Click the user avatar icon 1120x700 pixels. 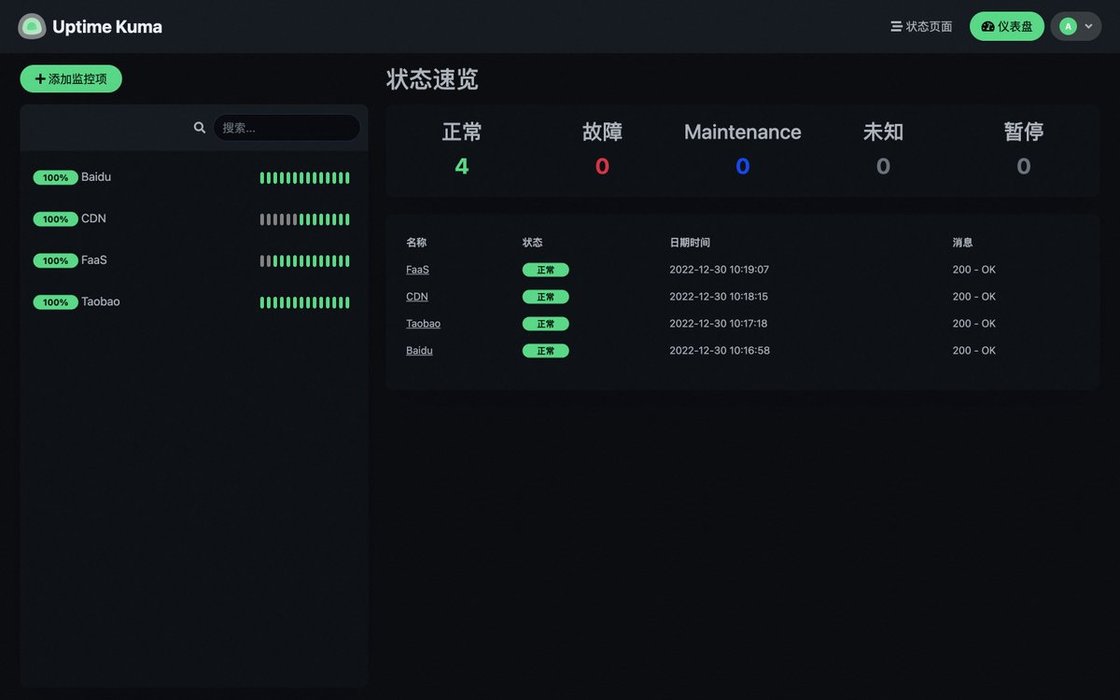click(x=1068, y=27)
